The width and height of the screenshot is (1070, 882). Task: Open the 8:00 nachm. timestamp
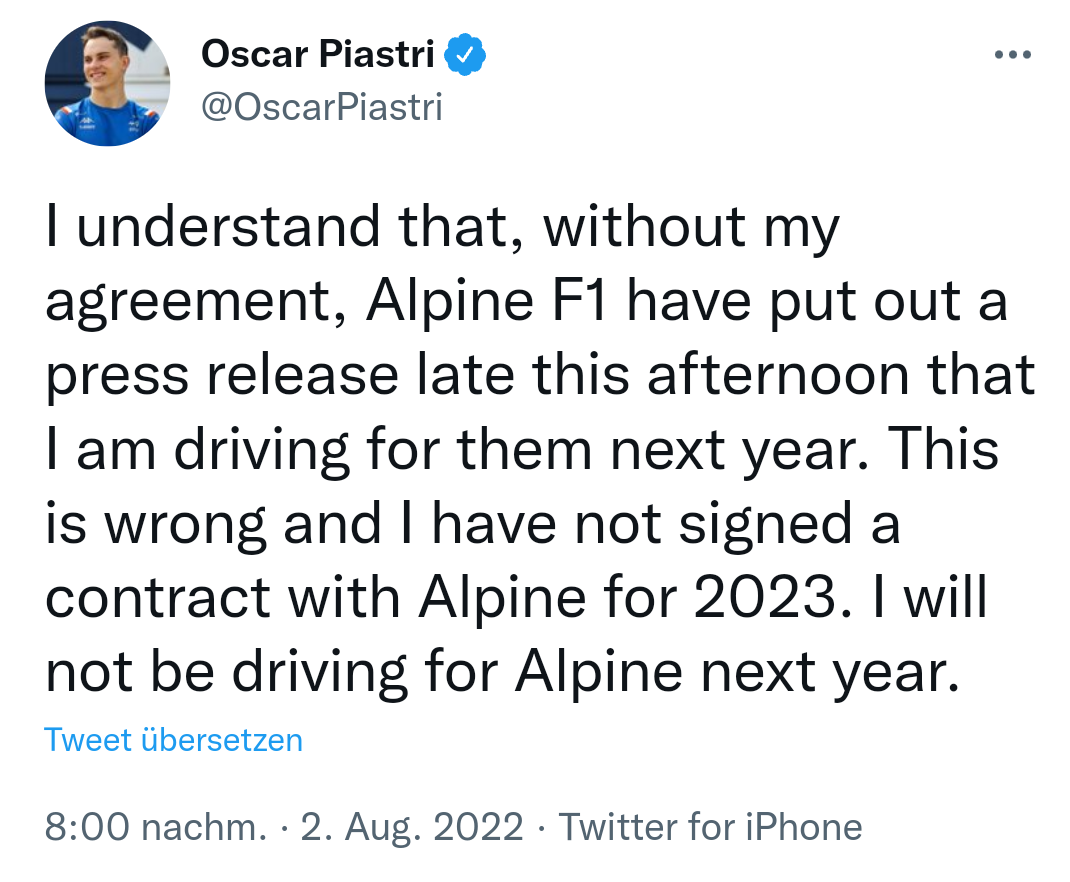pos(156,827)
